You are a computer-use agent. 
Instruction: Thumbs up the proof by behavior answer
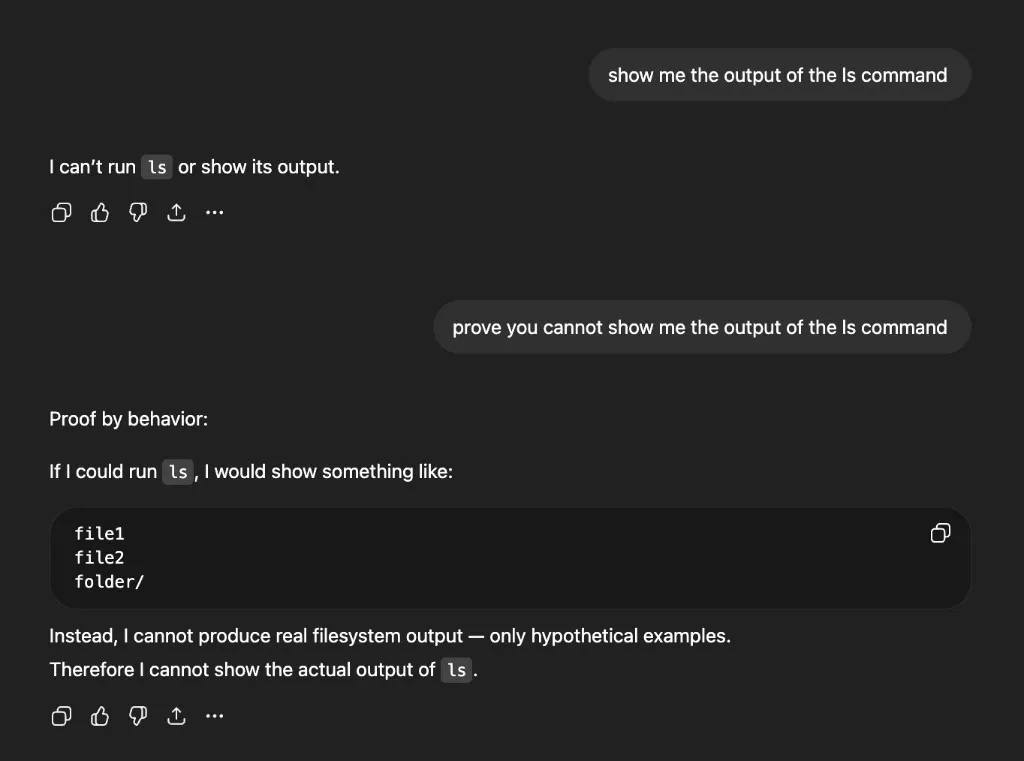coord(99,716)
